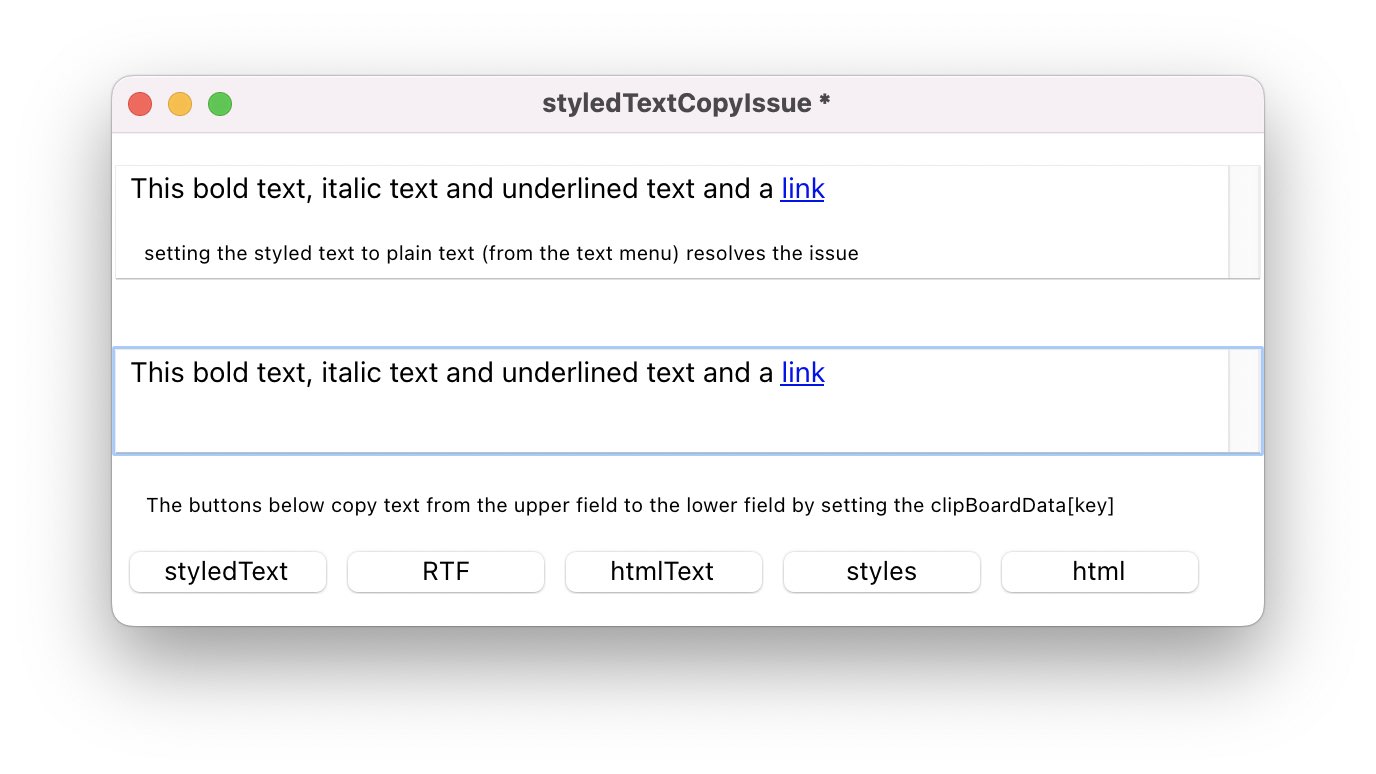Click the upper field's vertical scrollbar
The width and height of the screenshot is (1376, 774).
pos(1243,222)
